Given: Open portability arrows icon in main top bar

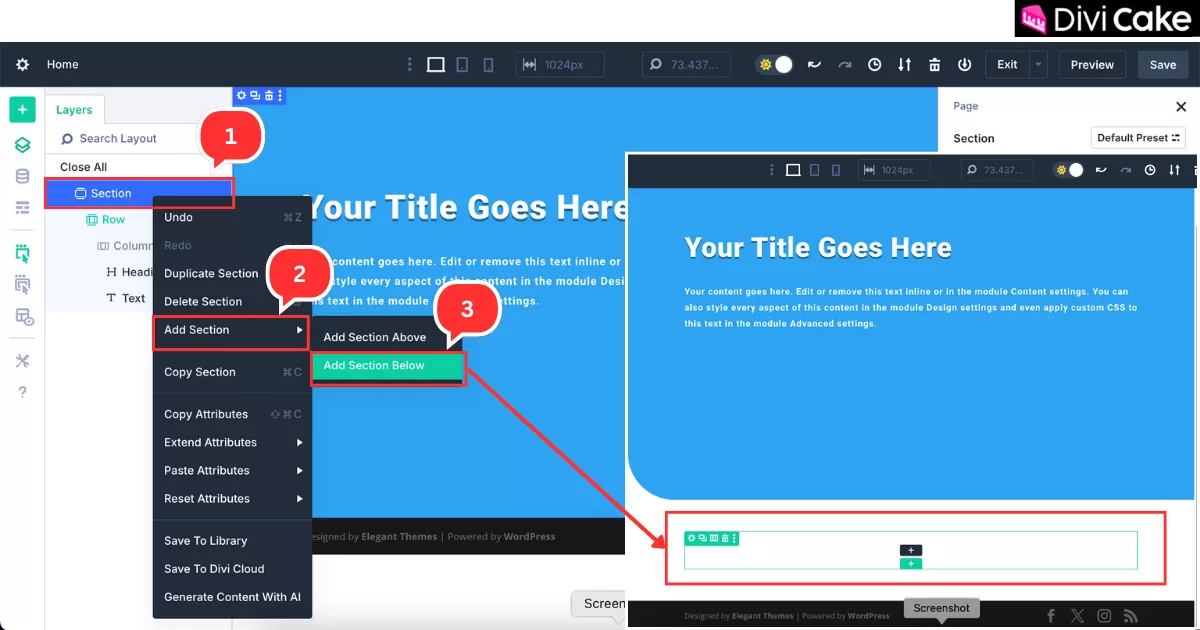Looking at the screenshot, I should 904,64.
